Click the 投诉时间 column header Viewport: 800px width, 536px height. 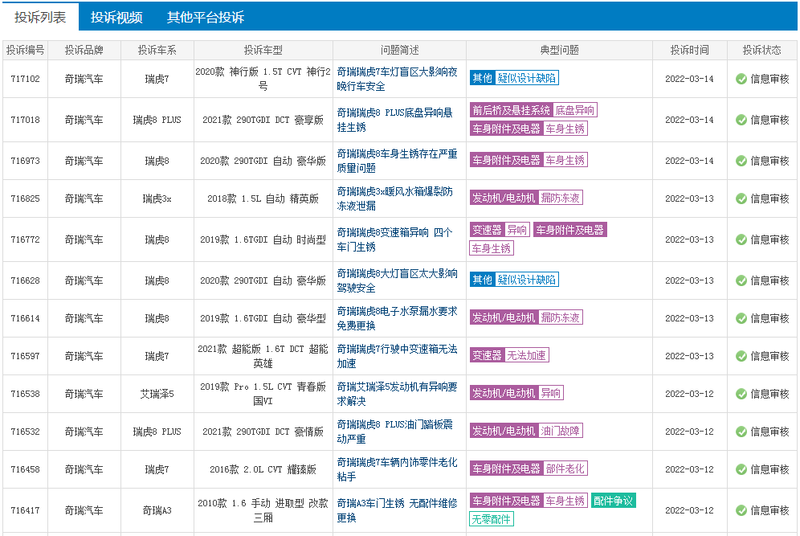689,50
